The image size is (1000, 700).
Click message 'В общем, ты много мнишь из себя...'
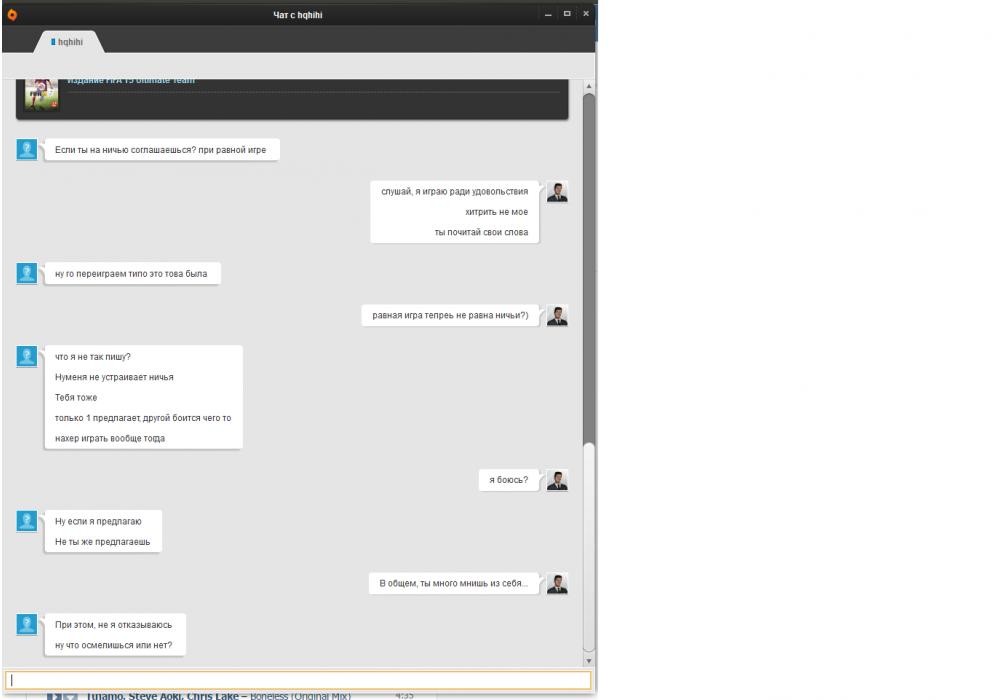453,583
